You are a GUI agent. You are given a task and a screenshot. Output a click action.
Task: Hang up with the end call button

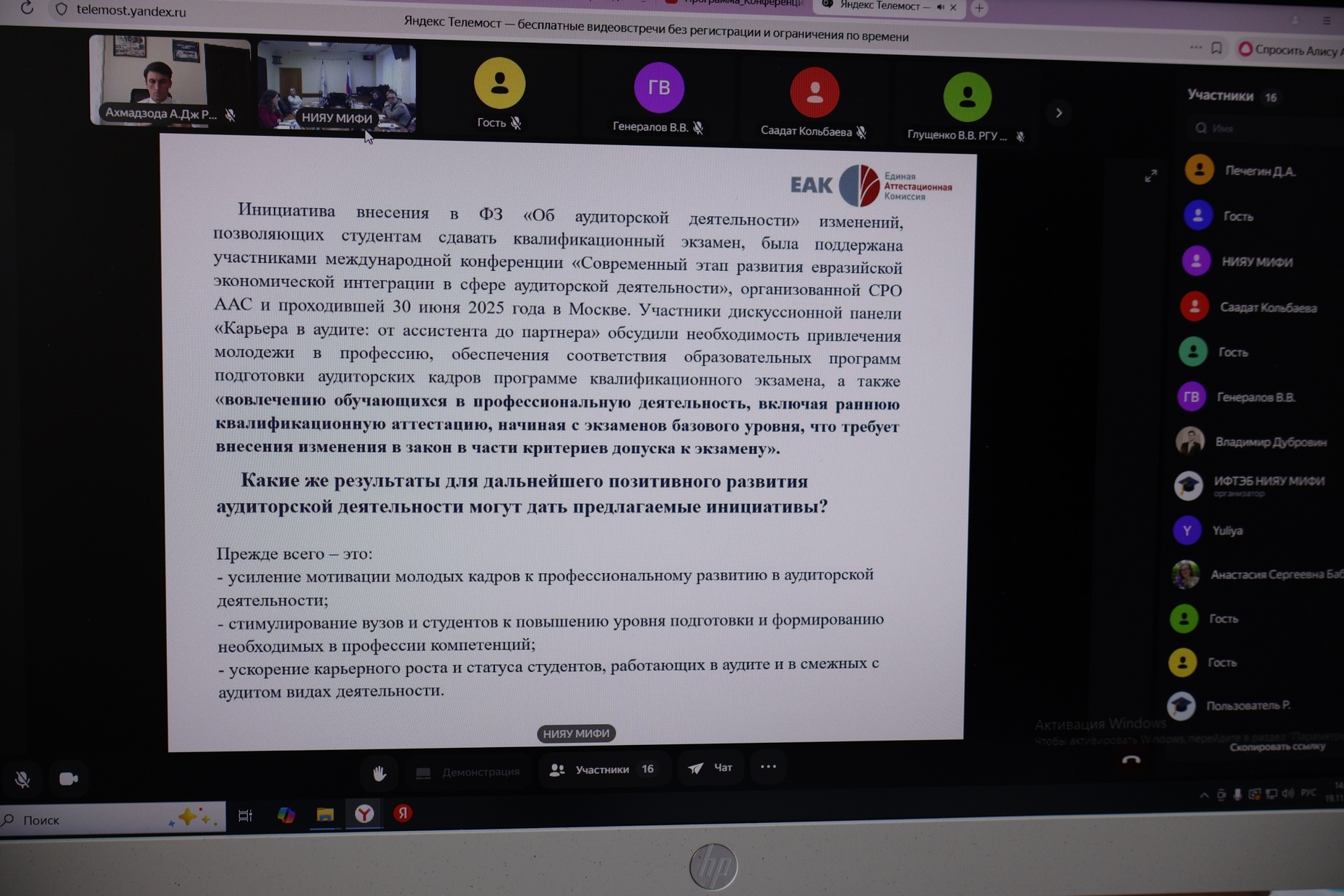point(1131,760)
